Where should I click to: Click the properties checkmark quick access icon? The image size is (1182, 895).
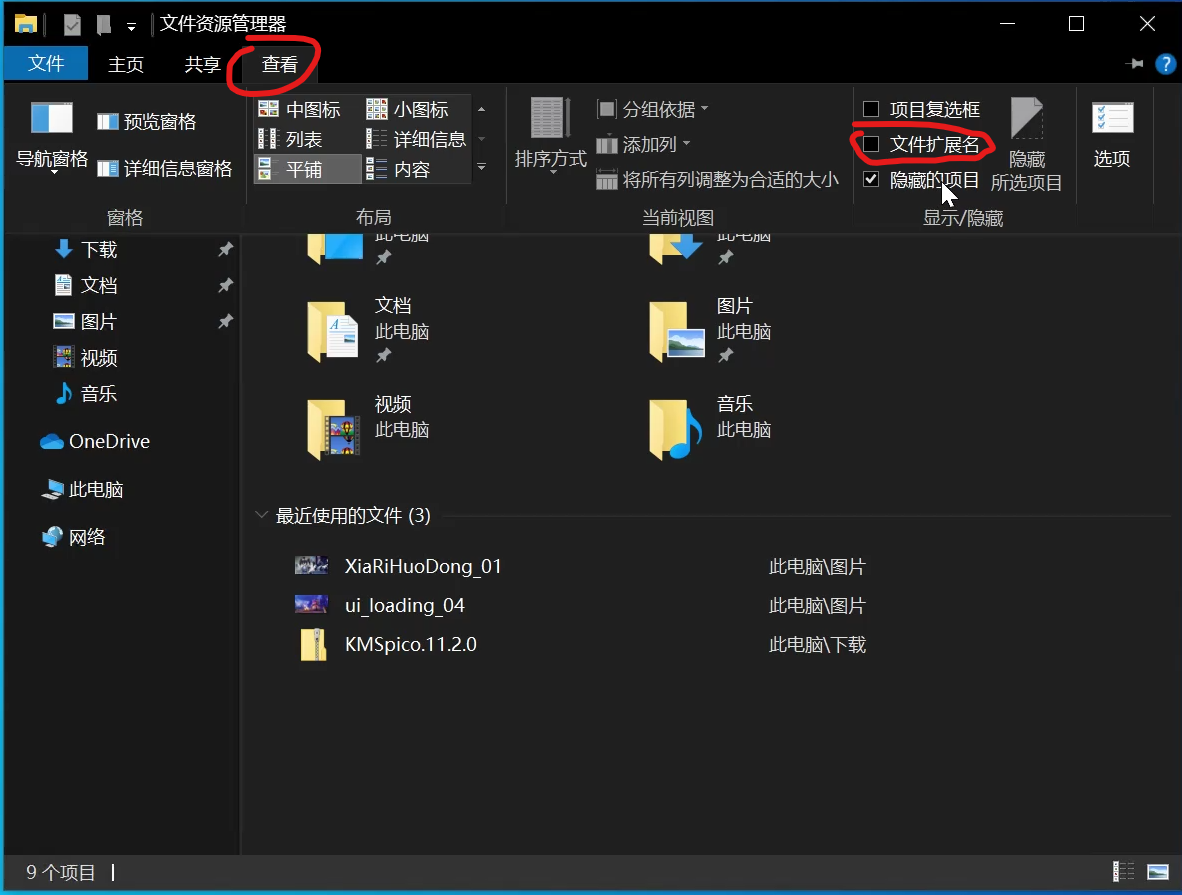pyautogui.click(x=72, y=25)
